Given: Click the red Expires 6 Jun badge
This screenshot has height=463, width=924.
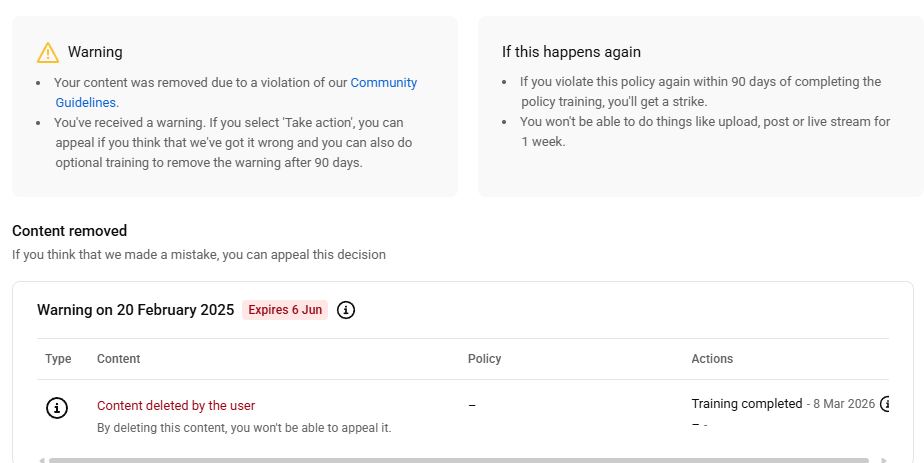Looking at the screenshot, I should tap(285, 310).
